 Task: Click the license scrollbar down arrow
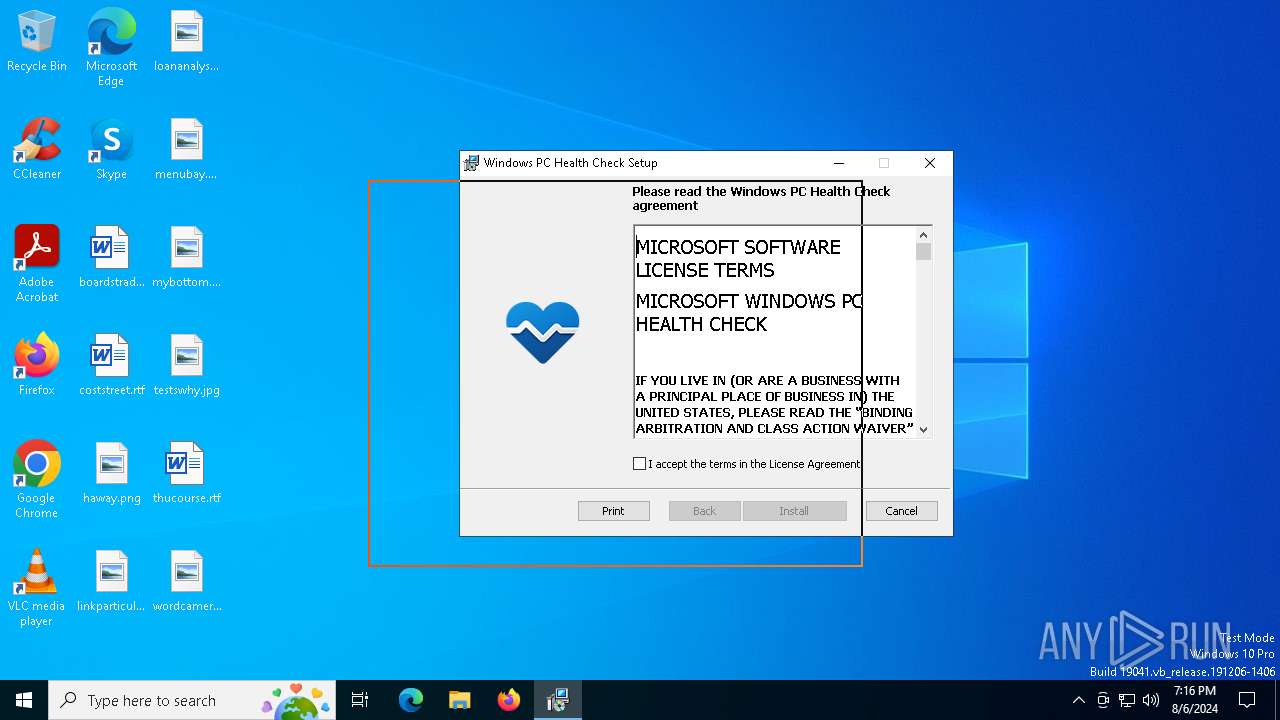click(x=923, y=429)
